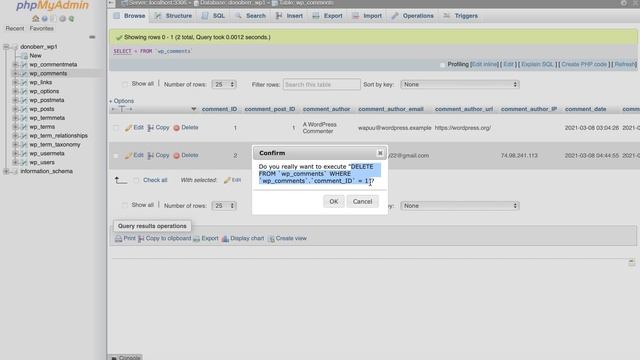Click the scroll-to-top icon at right edge

point(631,262)
